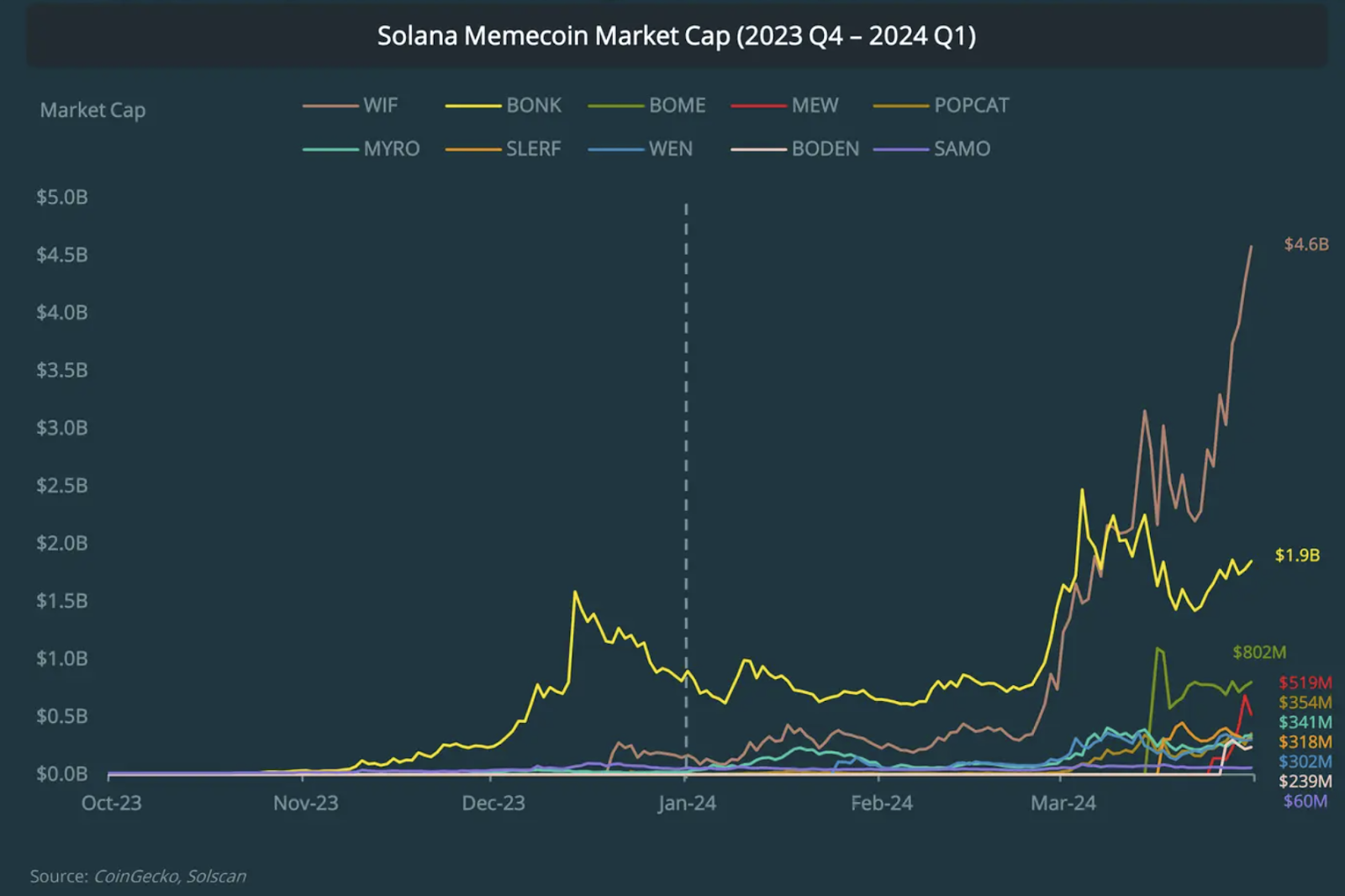Click the $802M BOME end label
Screen dimensions: 1345x896
point(1258,652)
